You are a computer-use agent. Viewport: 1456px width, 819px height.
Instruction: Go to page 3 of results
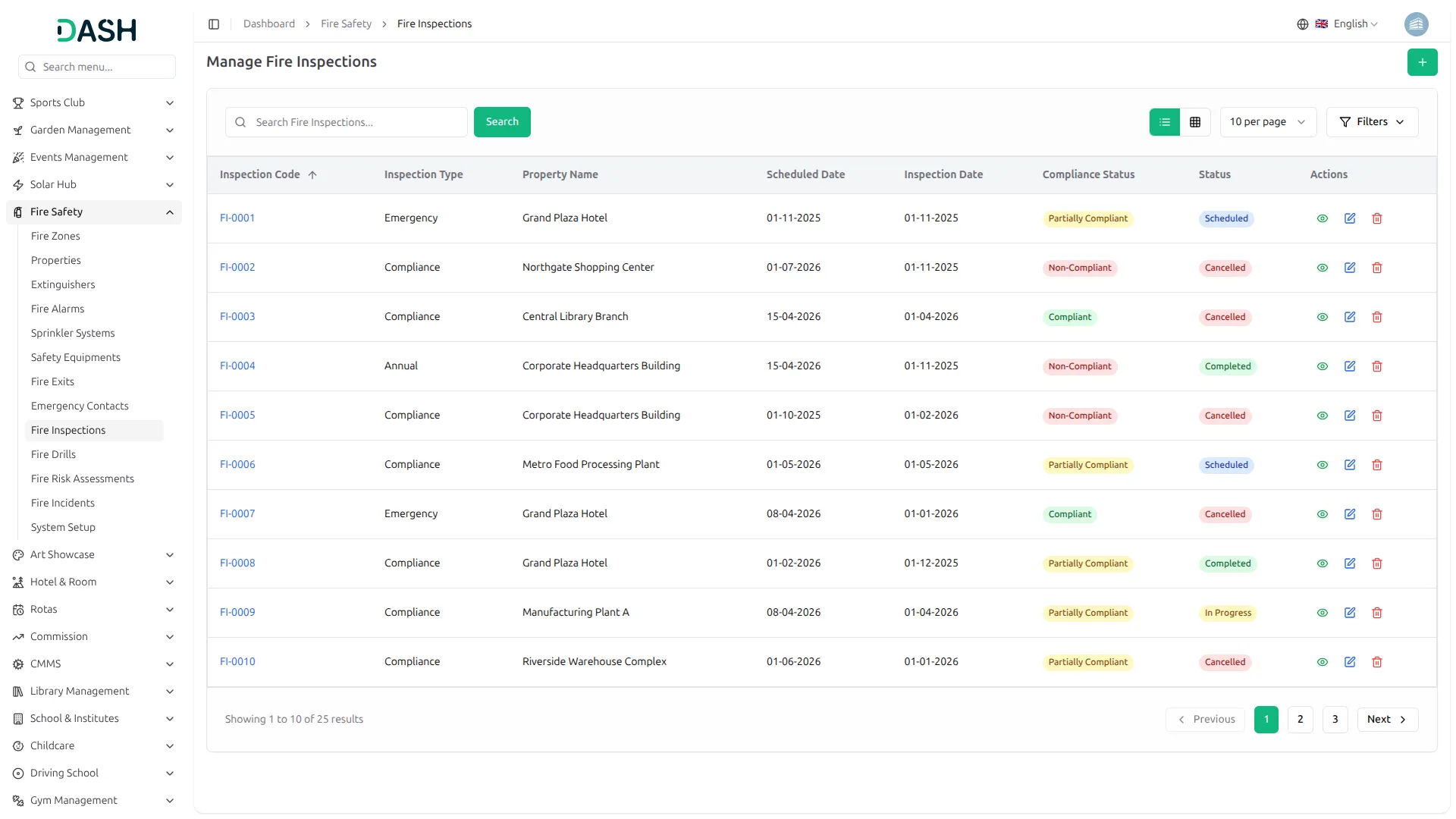click(x=1335, y=720)
